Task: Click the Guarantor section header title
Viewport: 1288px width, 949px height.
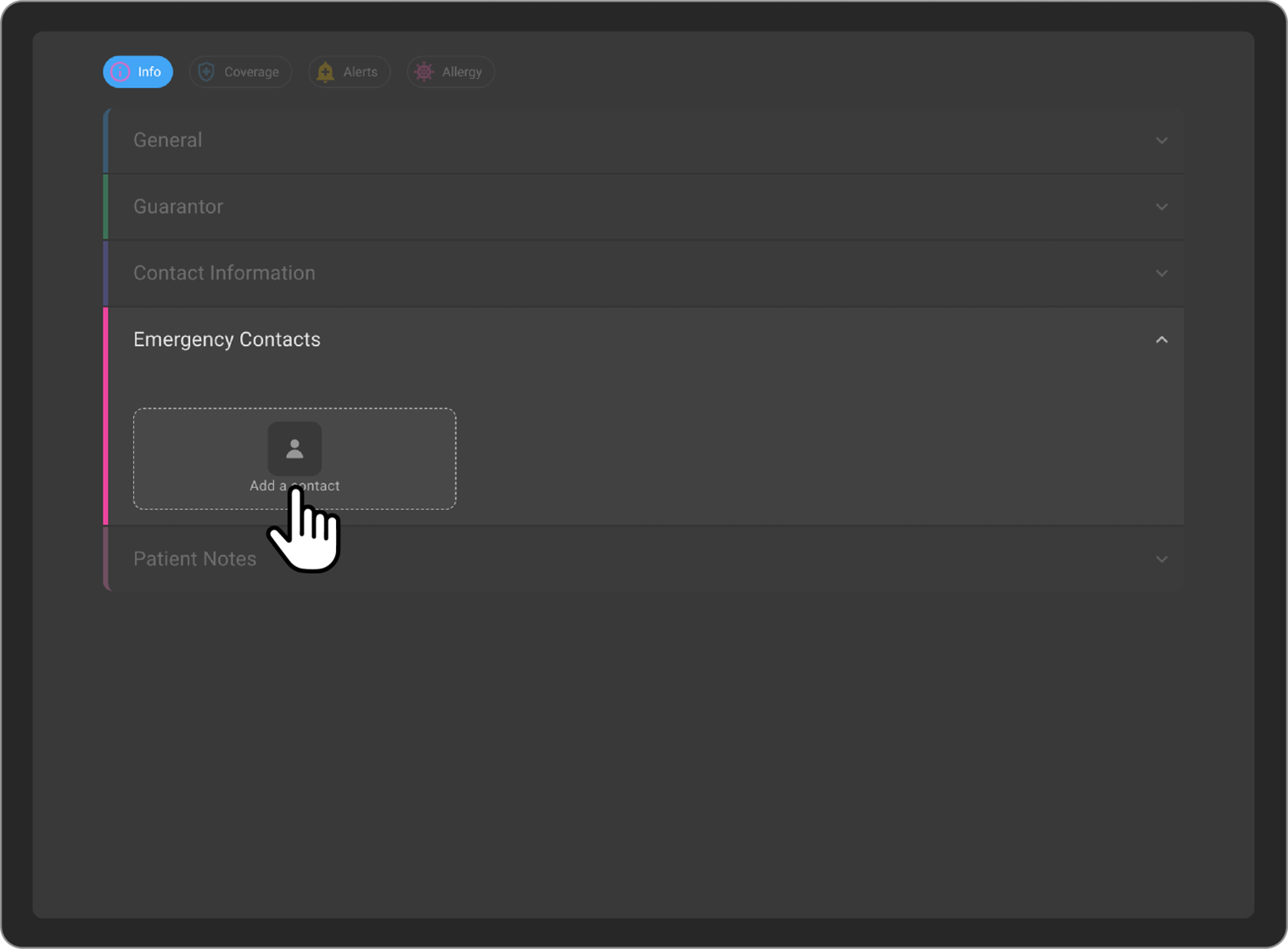Action: click(x=178, y=206)
